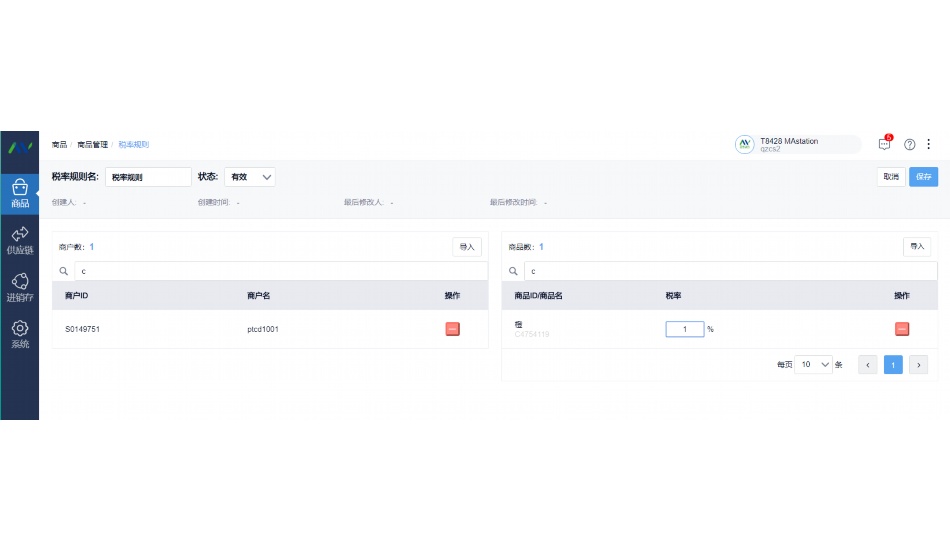Open the three-dot more options menu
The height and width of the screenshot is (551, 950).
click(x=929, y=144)
